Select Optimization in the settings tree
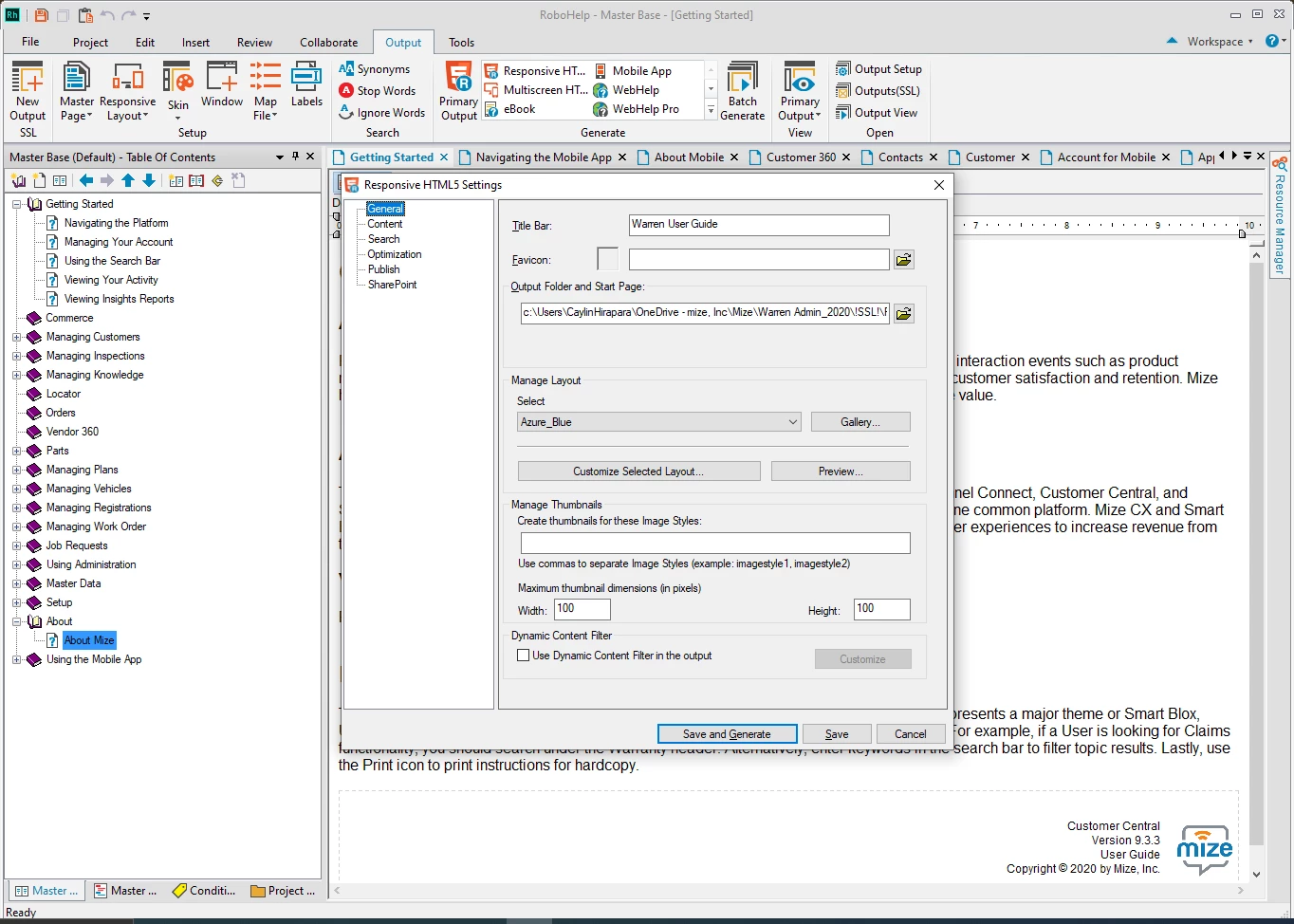 395,254
